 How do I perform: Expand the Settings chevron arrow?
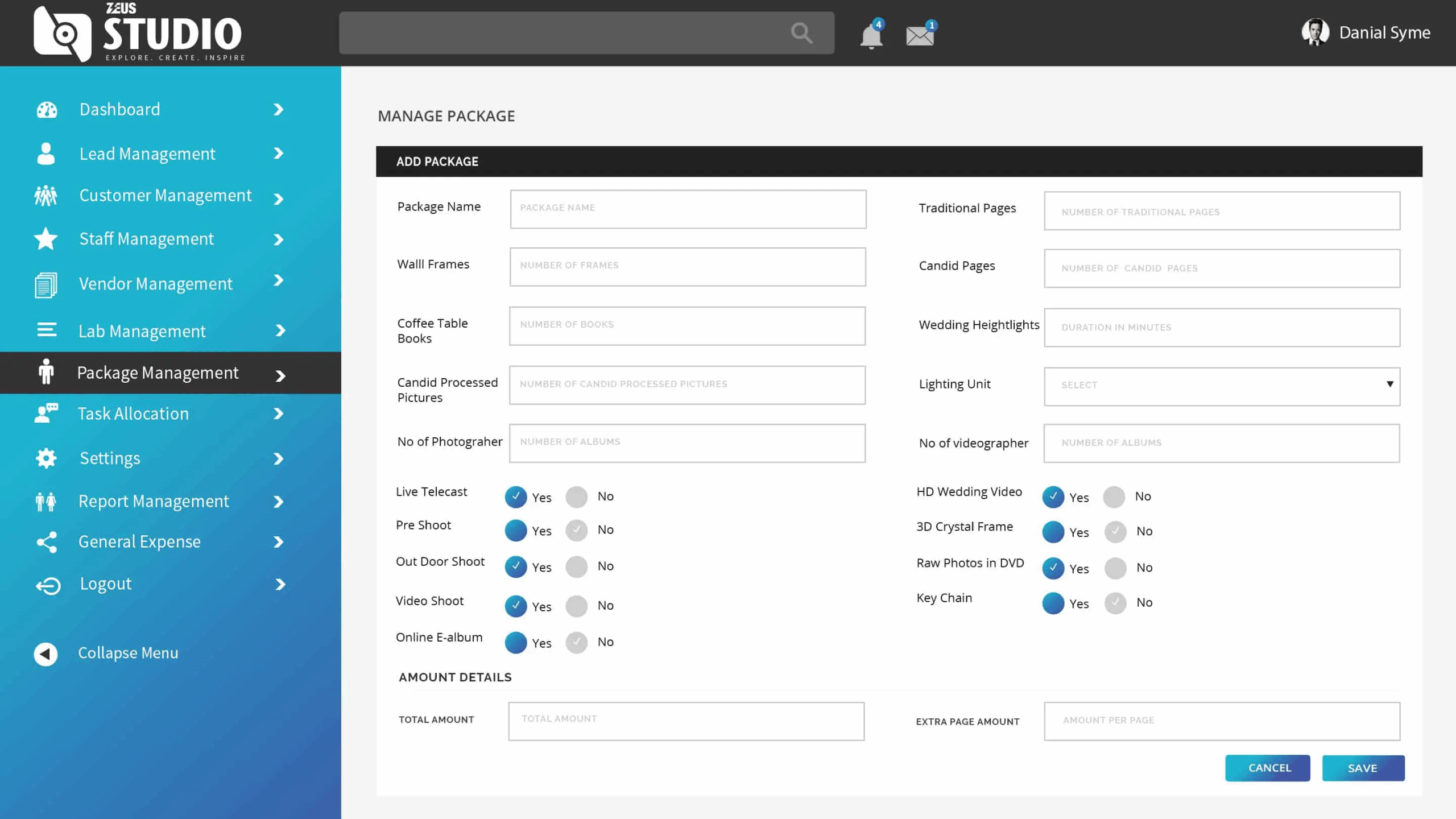[278, 458]
